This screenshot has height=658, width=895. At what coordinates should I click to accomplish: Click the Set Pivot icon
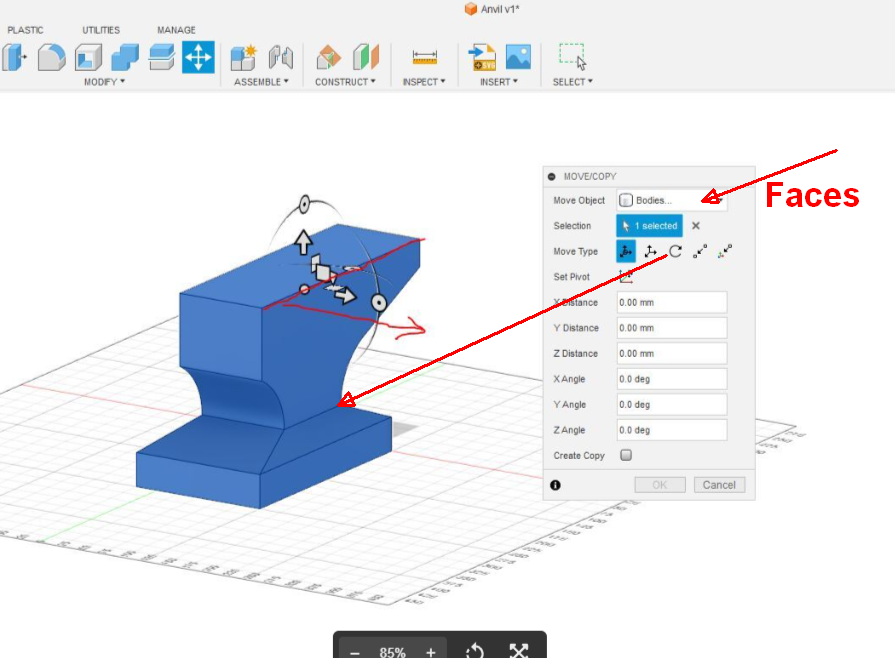coord(626,277)
